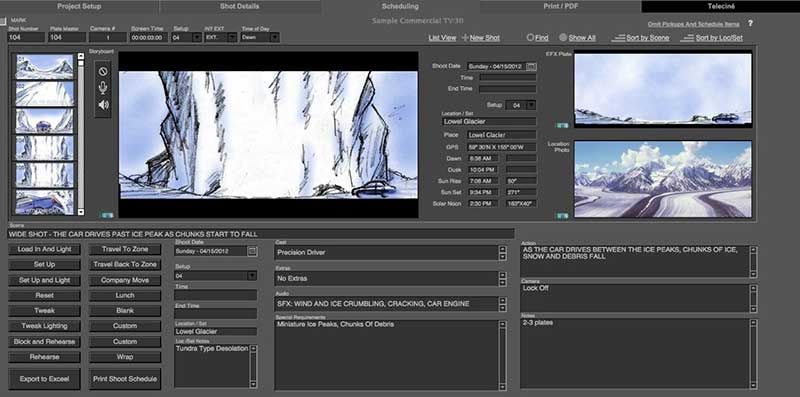
Task: Select the Show All radio button
Action: click(x=563, y=38)
